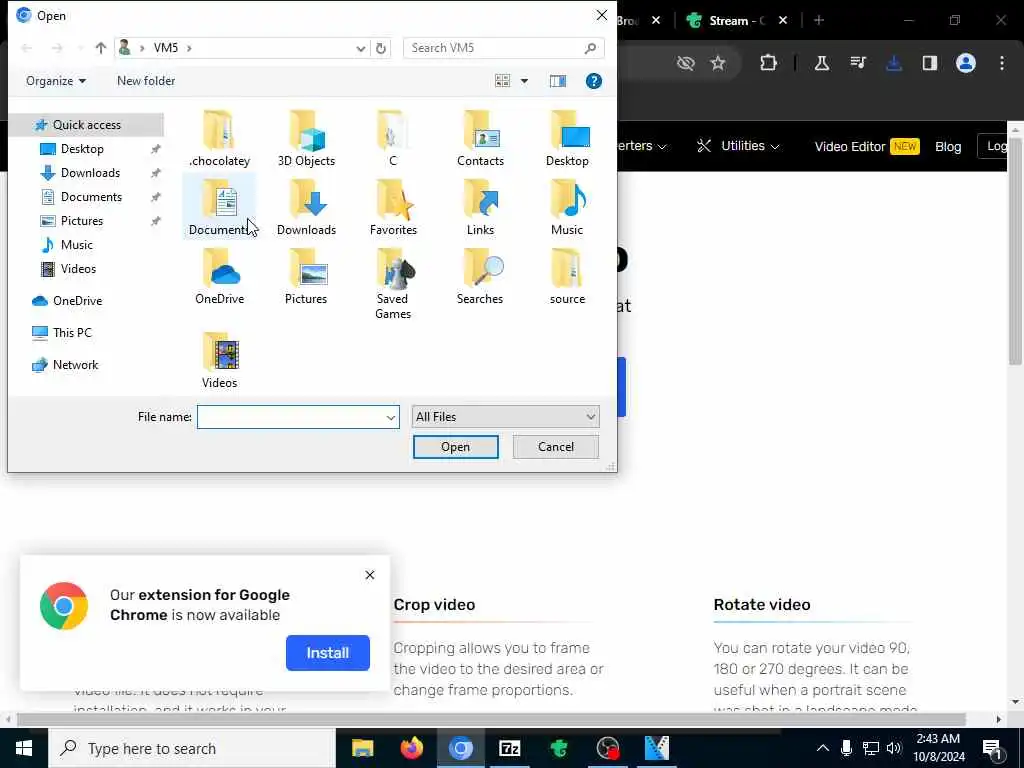The width and height of the screenshot is (1024, 768).
Task: Click the Change your view icon
Action: 502,81
